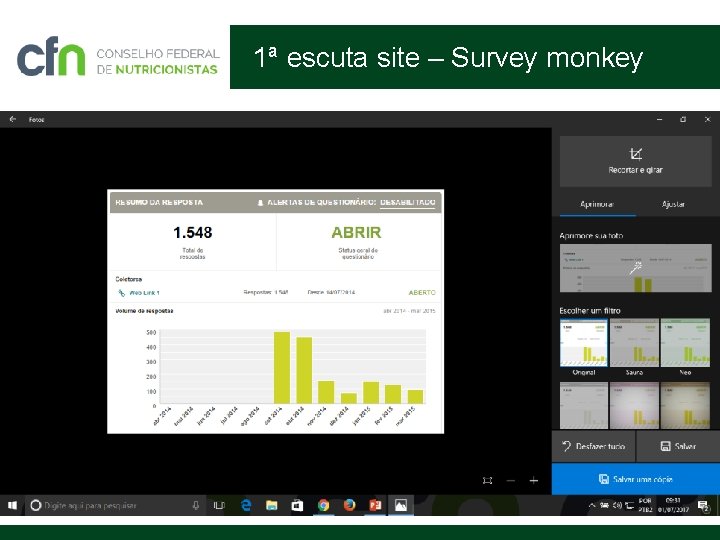The height and width of the screenshot is (540, 720).
Task: Launch Microsoft Edge from the taskbar
Action: pyautogui.click(x=246, y=505)
